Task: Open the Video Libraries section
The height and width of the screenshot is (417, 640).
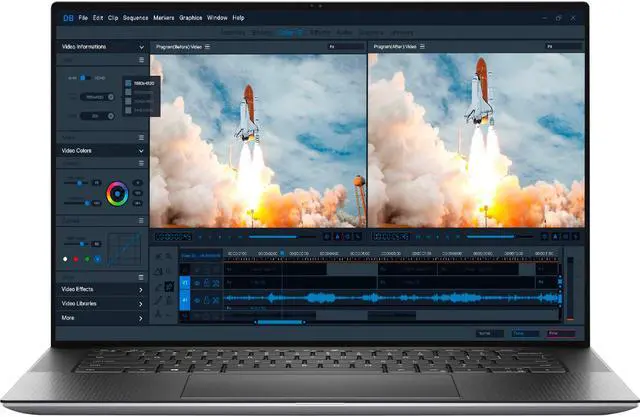Action: [x=141, y=303]
